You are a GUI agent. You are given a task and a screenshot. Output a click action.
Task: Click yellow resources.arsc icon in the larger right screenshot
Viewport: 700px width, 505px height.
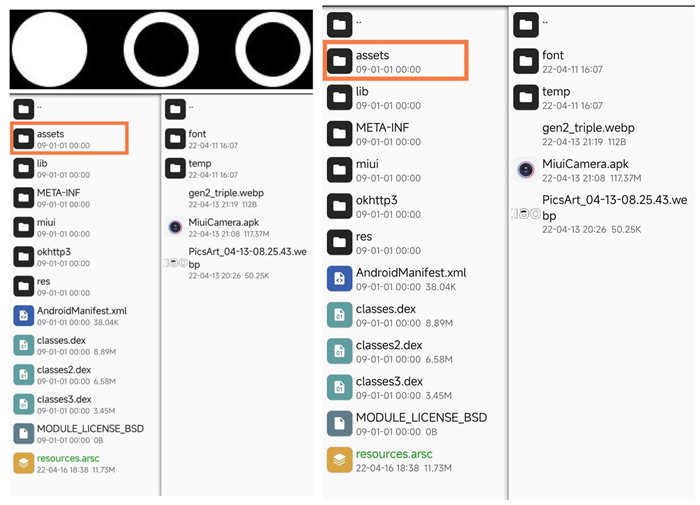[x=339, y=460]
